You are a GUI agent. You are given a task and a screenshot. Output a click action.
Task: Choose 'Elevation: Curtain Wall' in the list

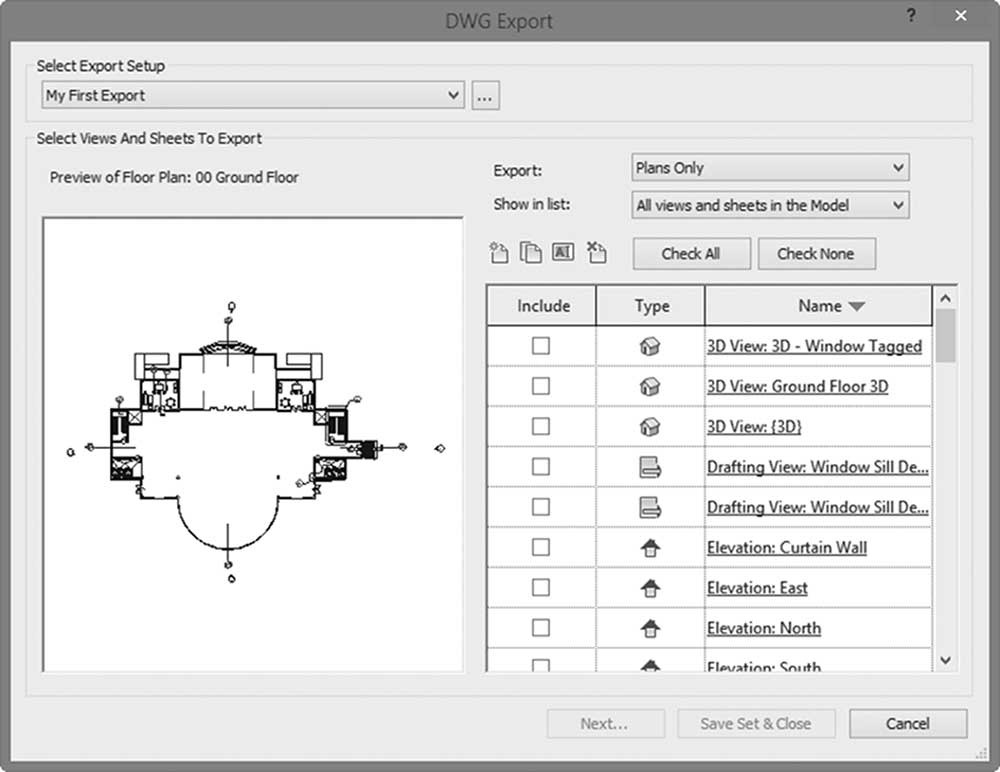coord(787,548)
